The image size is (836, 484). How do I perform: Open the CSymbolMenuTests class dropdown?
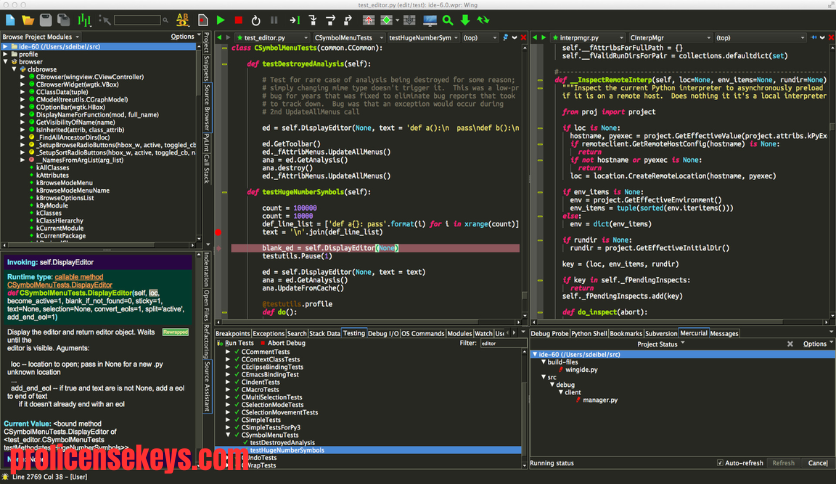tap(348, 38)
